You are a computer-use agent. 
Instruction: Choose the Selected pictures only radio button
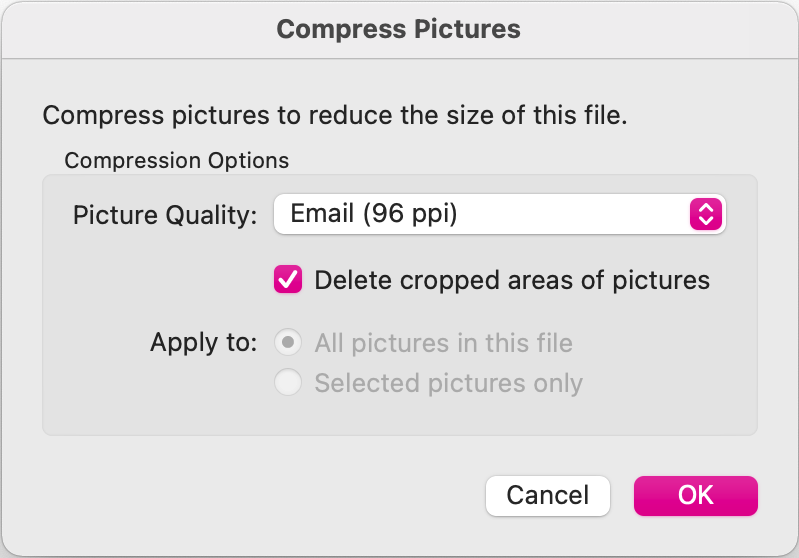click(288, 383)
